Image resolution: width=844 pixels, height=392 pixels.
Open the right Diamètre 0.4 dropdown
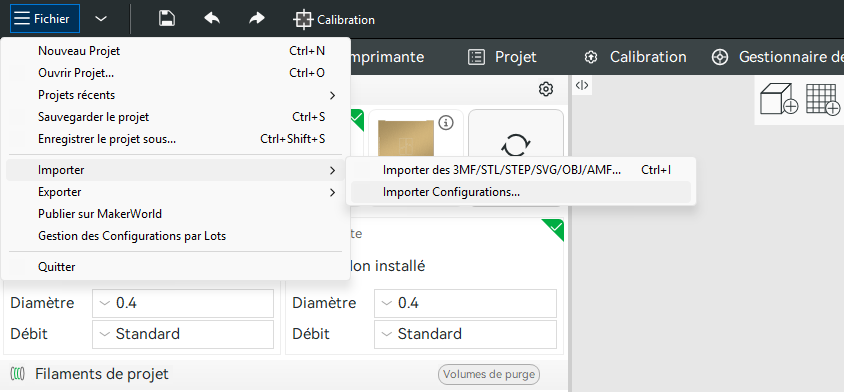point(466,303)
